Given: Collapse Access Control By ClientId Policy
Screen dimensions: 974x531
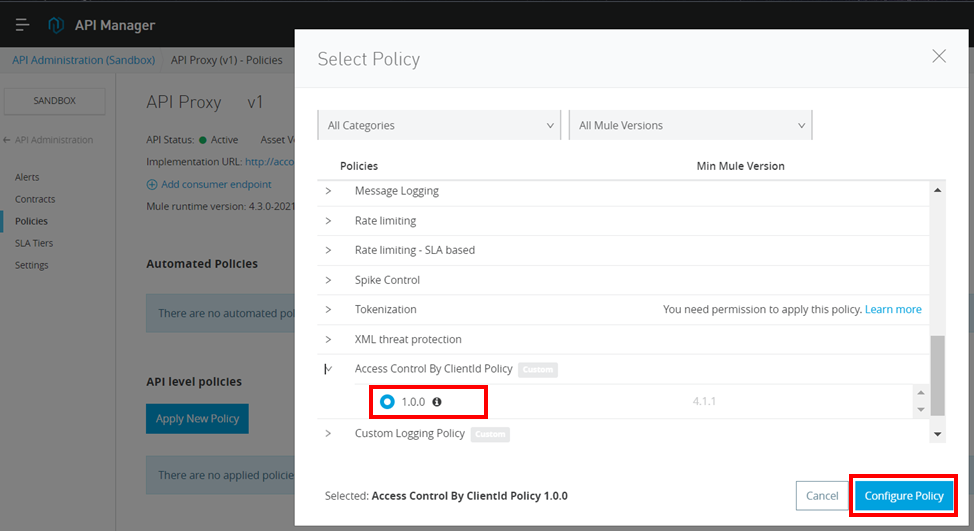Looking at the screenshot, I should pos(328,369).
